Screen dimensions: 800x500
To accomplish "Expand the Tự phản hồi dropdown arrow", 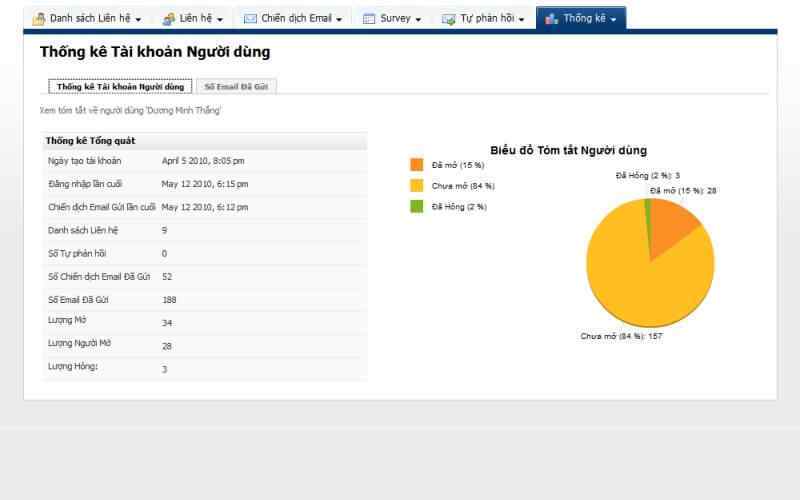I will [x=521, y=20].
